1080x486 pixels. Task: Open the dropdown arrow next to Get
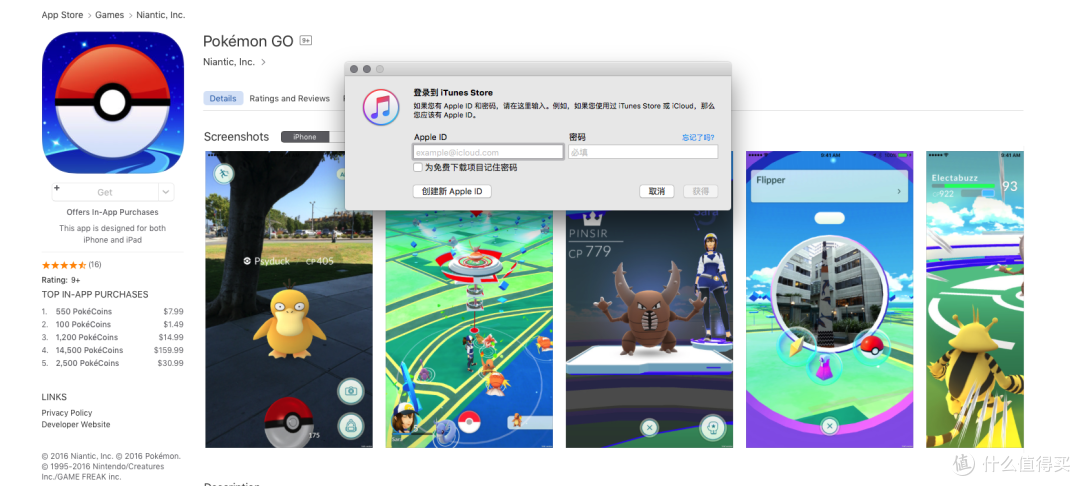pos(166,192)
